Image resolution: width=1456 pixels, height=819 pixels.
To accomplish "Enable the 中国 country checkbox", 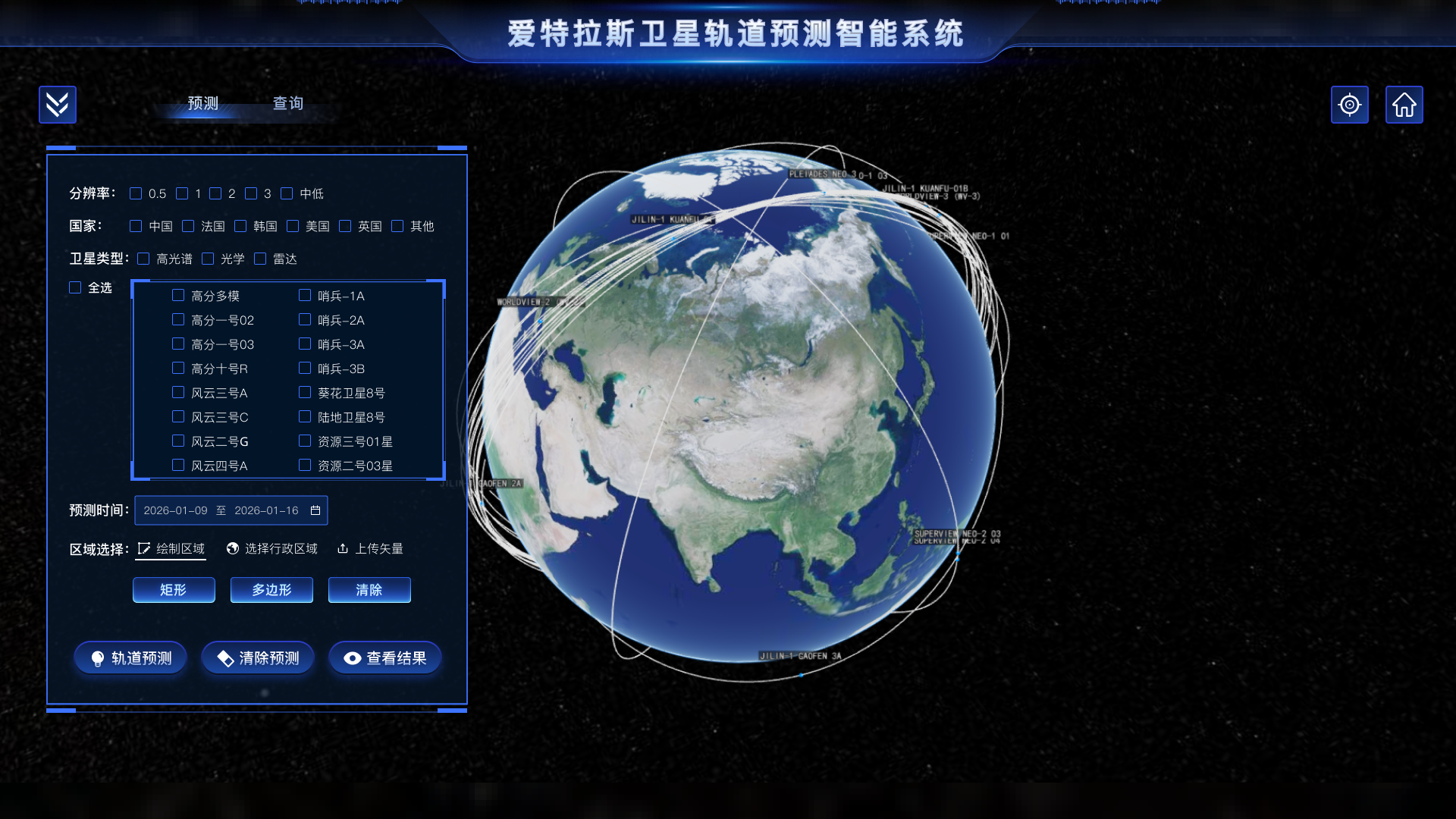I will pyautogui.click(x=136, y=226).
